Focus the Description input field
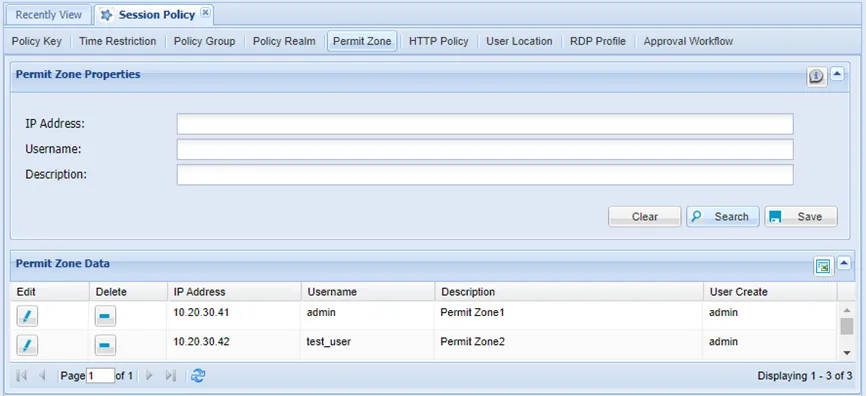 [x=485, y=175]
